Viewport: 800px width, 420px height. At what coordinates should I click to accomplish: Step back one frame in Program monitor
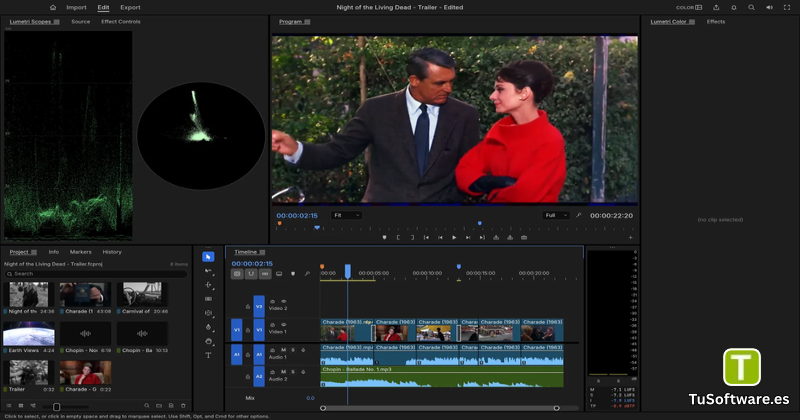pos(440,237)
